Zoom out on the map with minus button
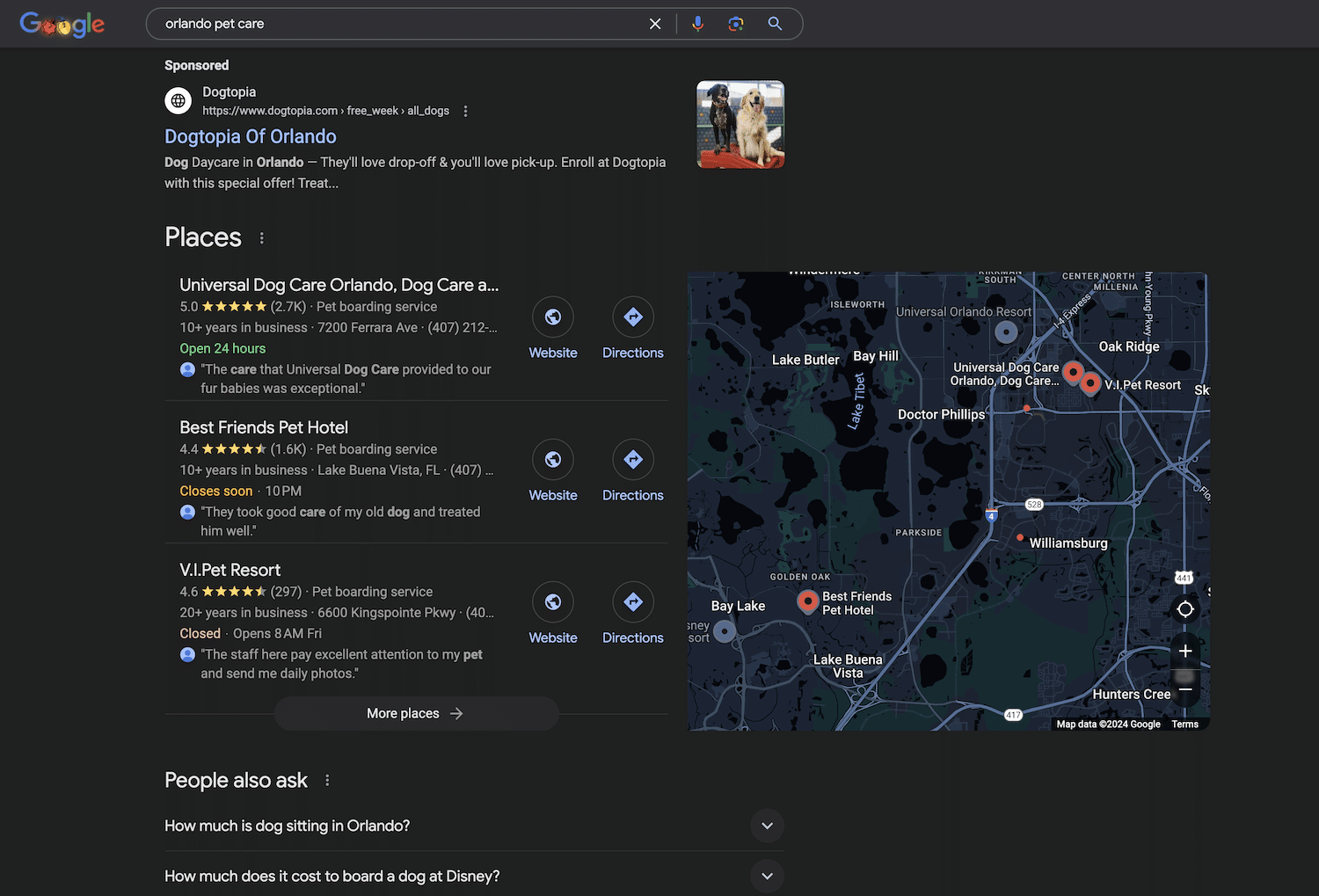Viewport: 1319px width, 896px height. [1185, 689]
